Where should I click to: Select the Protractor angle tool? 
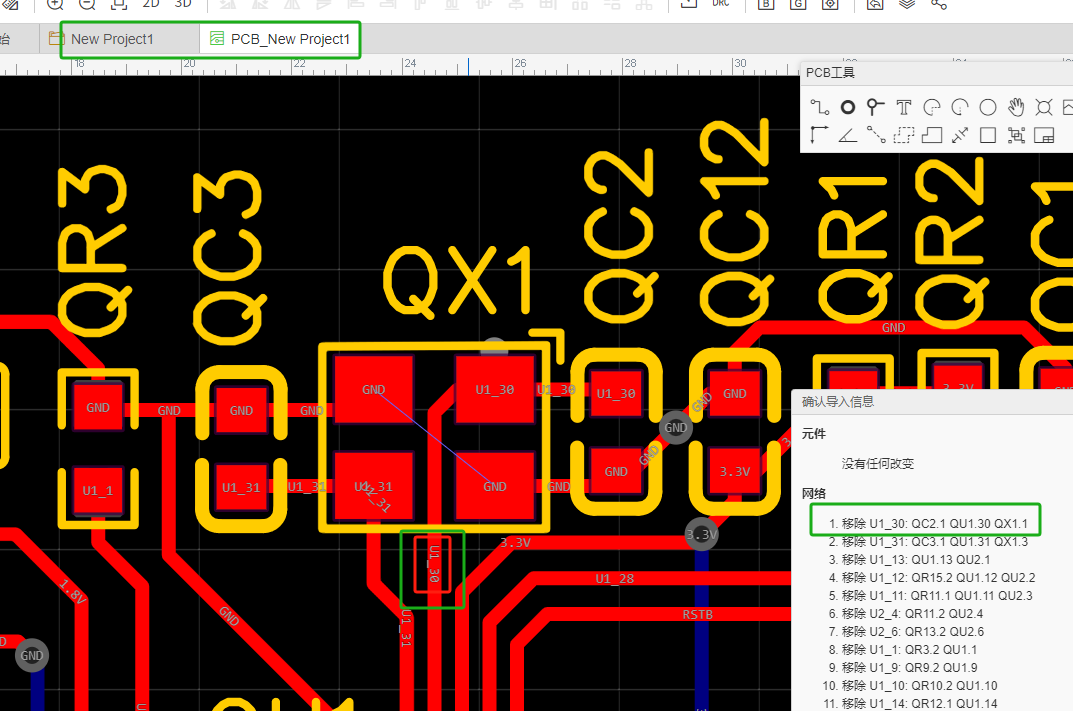coord(848,135)
